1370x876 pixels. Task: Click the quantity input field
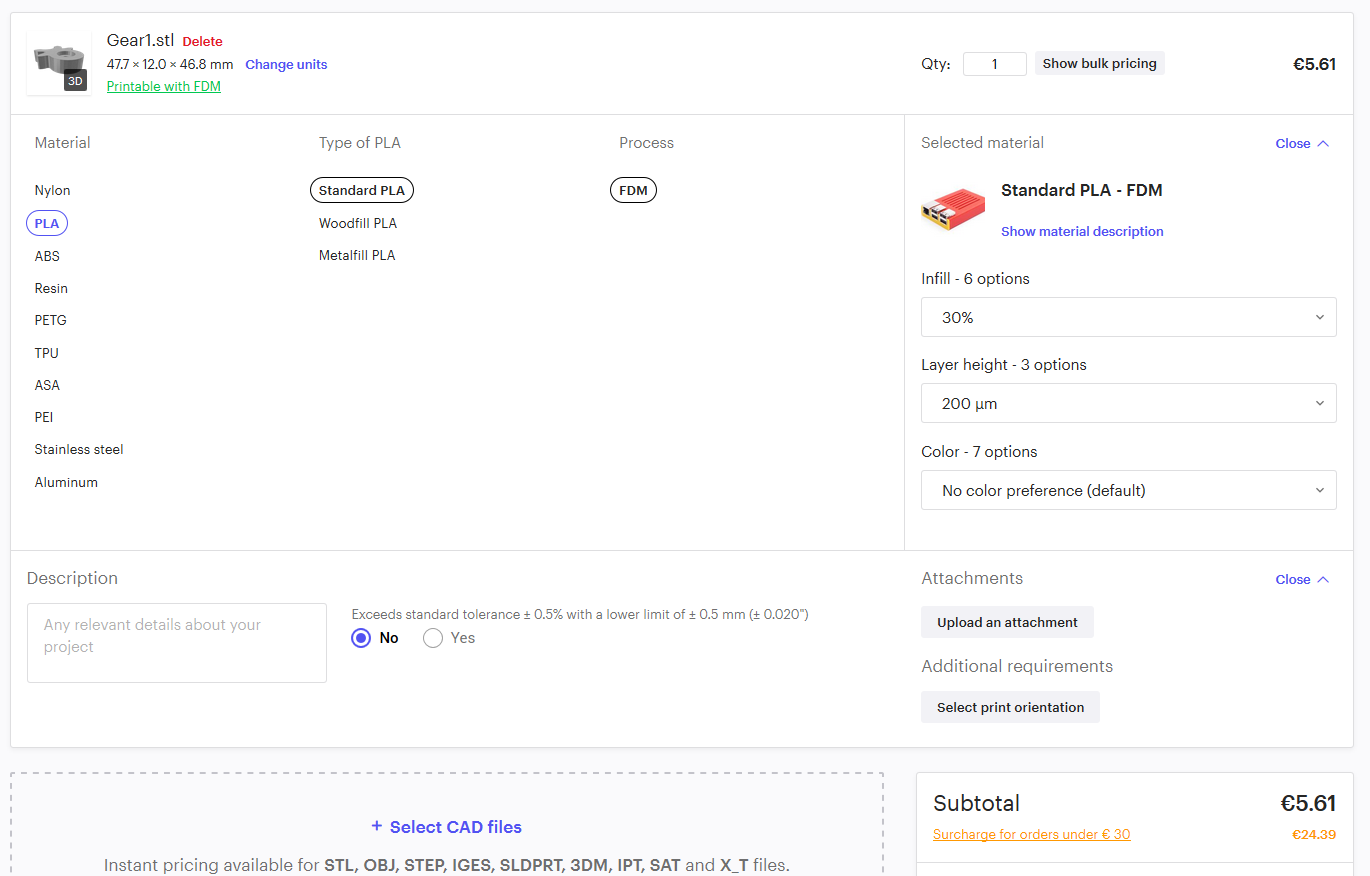pyautogui.click(x=994, y=63)
